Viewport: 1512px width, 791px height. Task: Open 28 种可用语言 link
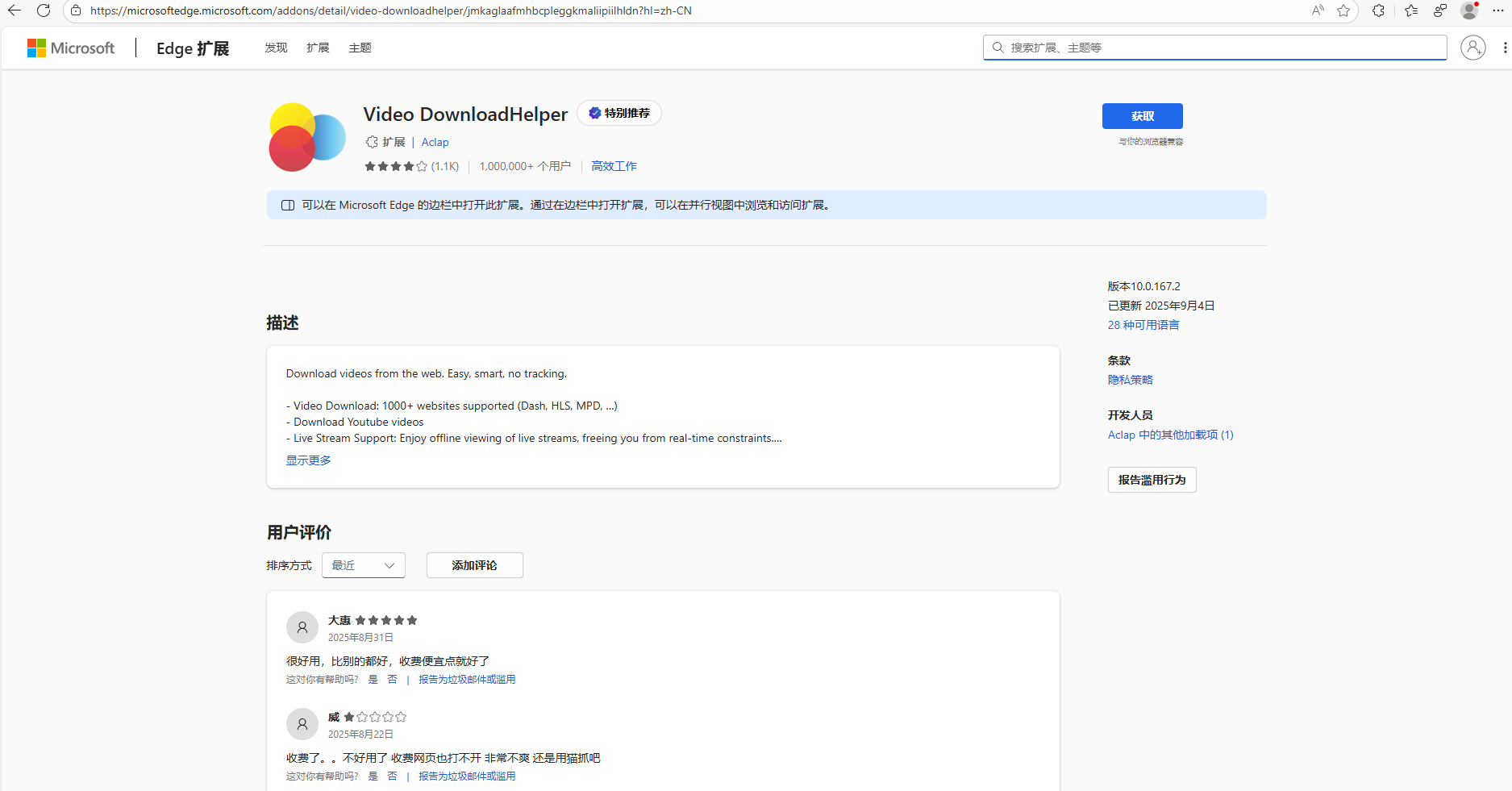[1143, 325]
